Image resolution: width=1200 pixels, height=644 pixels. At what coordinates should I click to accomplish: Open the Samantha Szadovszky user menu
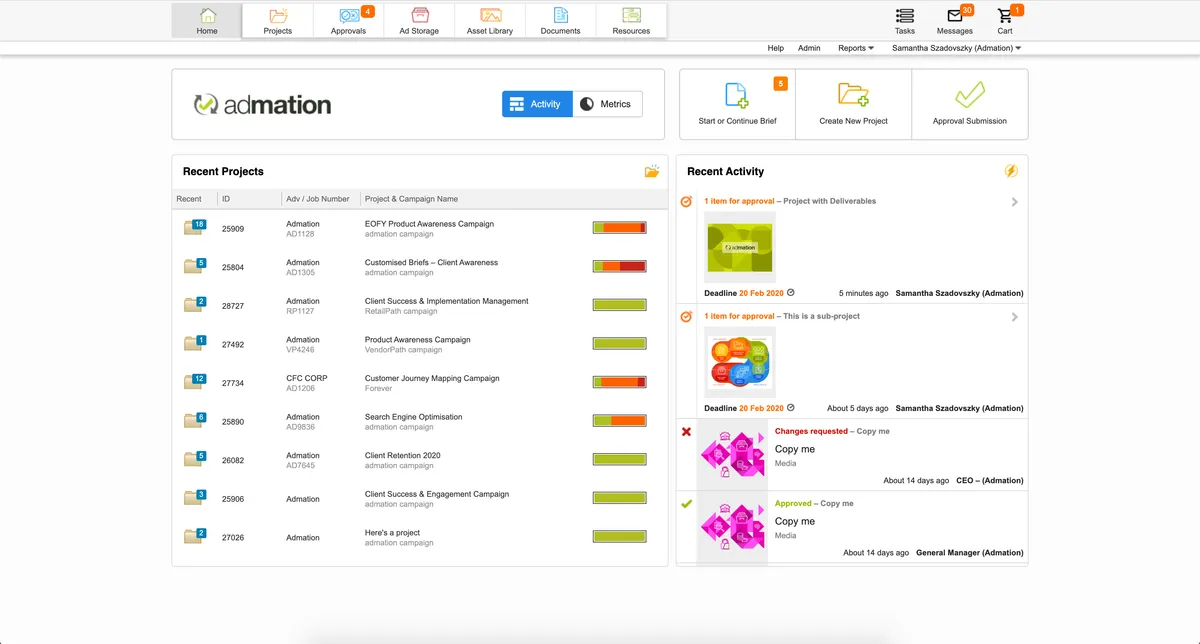(x=956, y=48)
